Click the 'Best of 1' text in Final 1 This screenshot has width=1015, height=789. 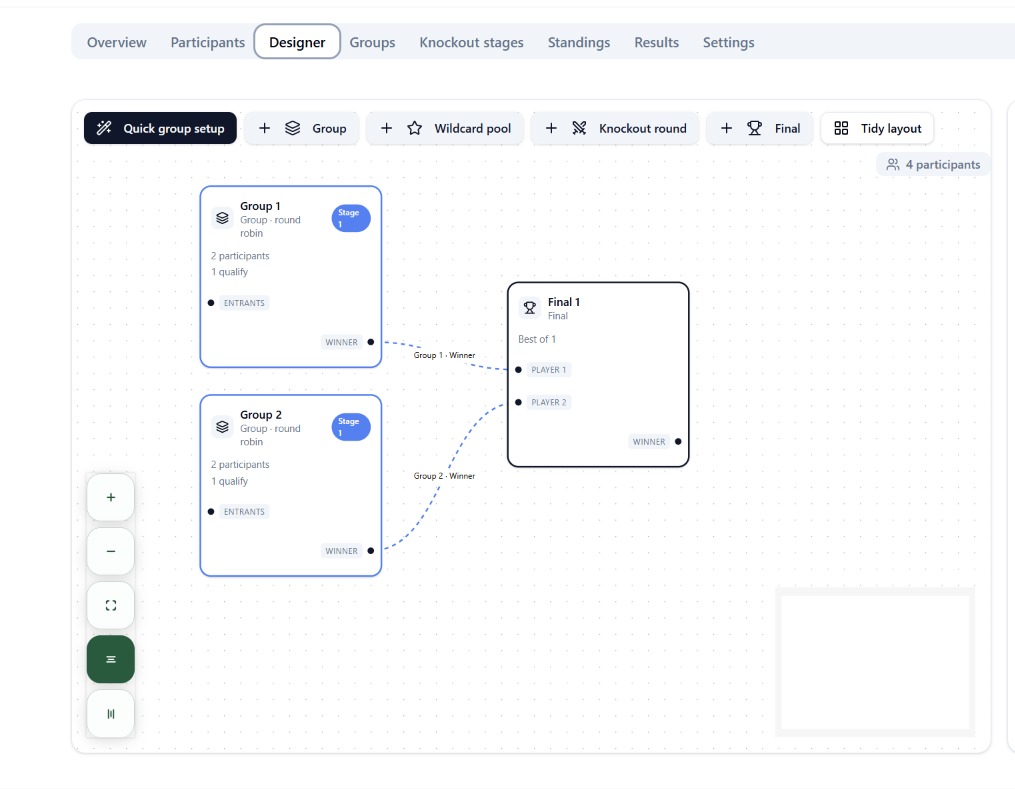point(537,339)
